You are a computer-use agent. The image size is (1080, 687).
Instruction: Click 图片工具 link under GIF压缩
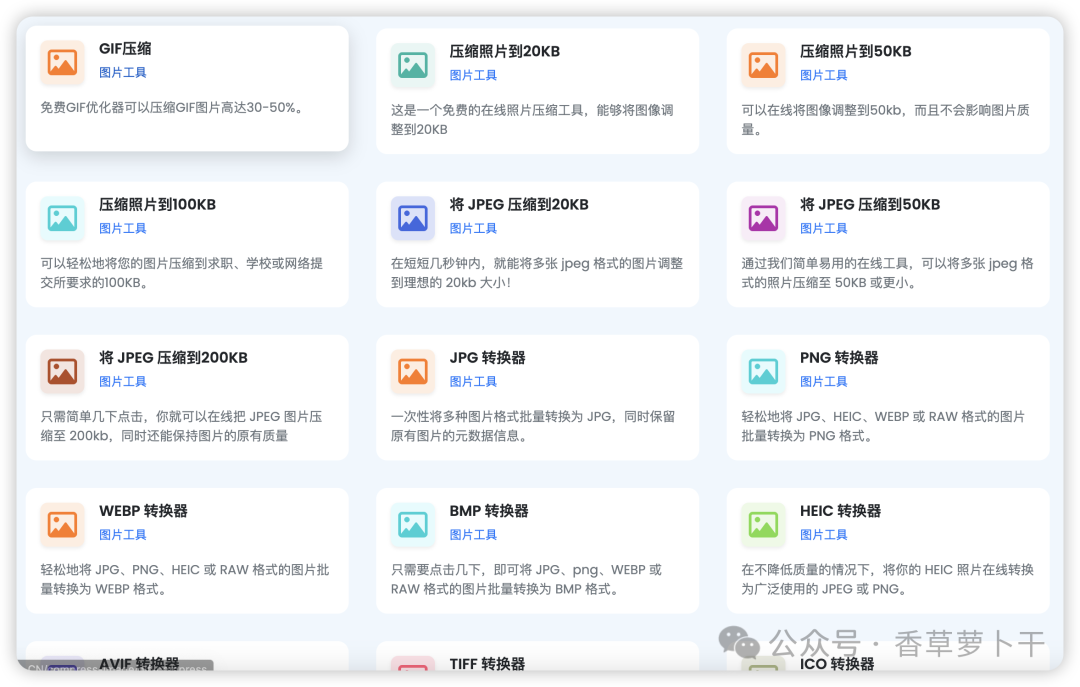123,71
